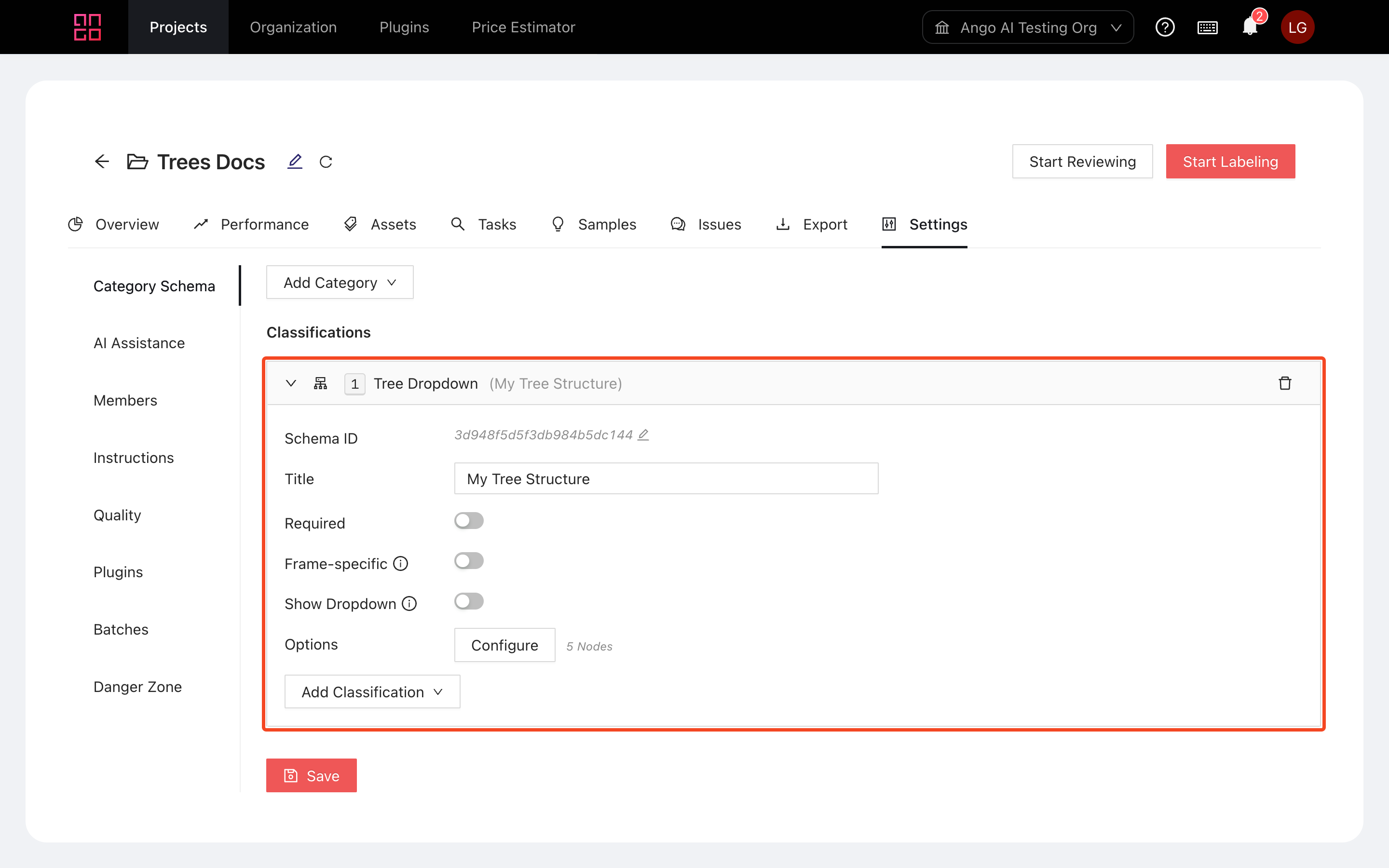Delete Tree Dropdown with the trash icon
This screenshot has width=1389, height=868.
click(1284, 383)
